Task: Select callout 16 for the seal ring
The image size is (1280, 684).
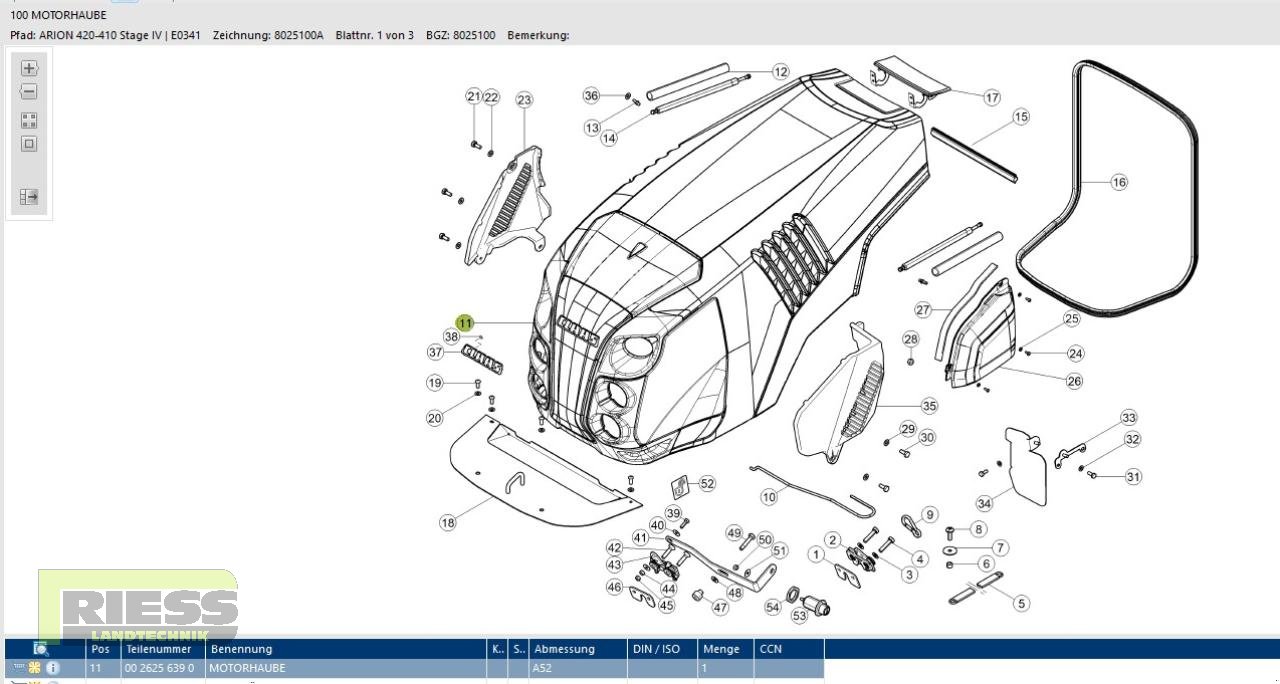Action: (x=1118, y=182)
